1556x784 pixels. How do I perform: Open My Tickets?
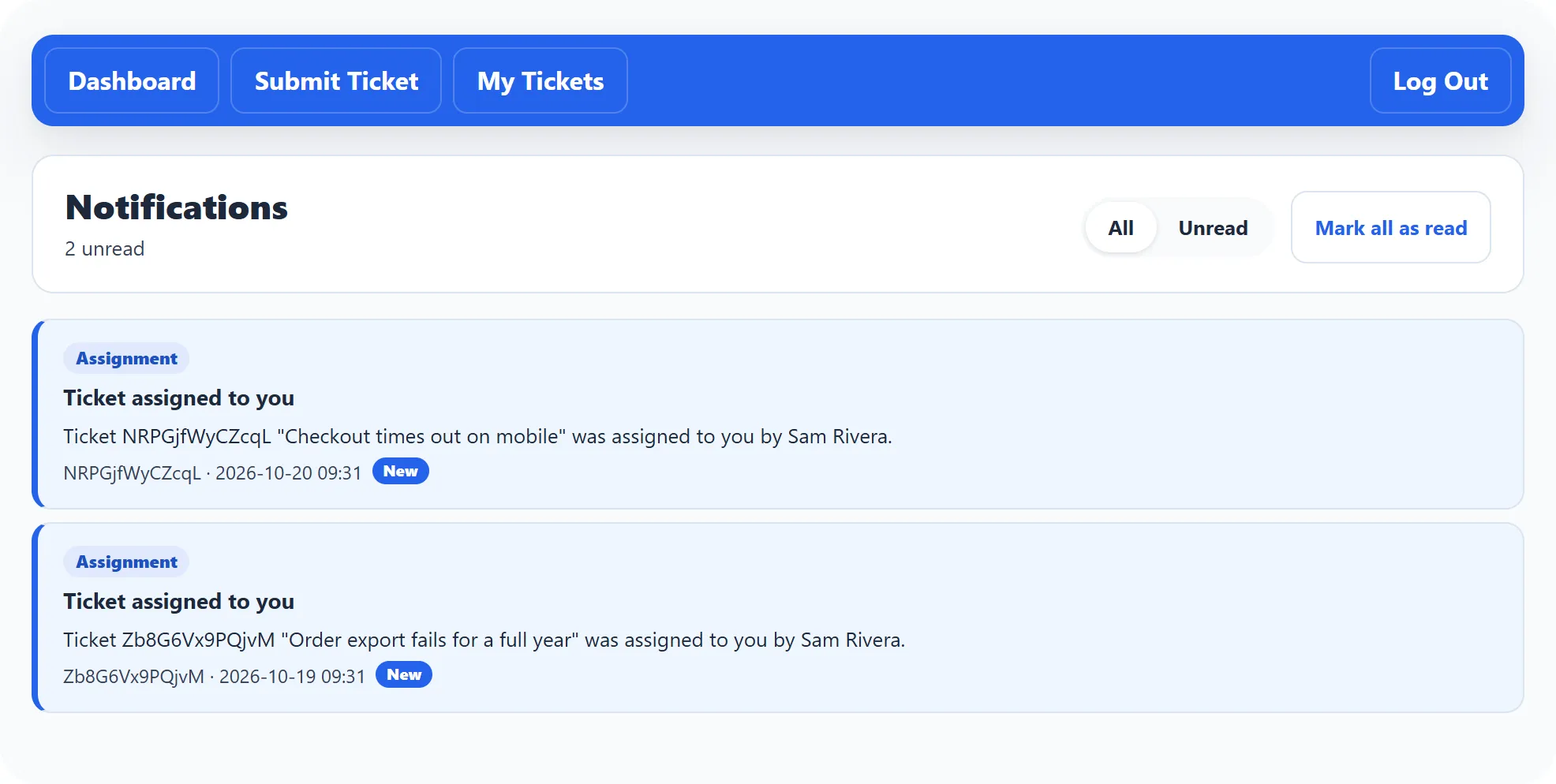pos(540,80)
